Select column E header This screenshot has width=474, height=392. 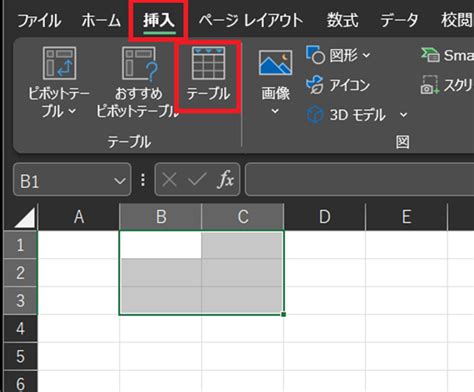pos(406,217)
